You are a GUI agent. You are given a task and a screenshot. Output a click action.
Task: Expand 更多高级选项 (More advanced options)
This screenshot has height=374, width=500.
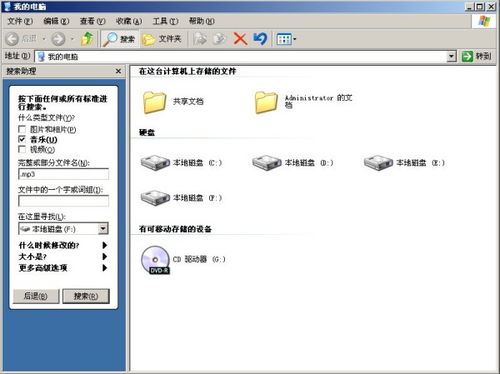63,268
